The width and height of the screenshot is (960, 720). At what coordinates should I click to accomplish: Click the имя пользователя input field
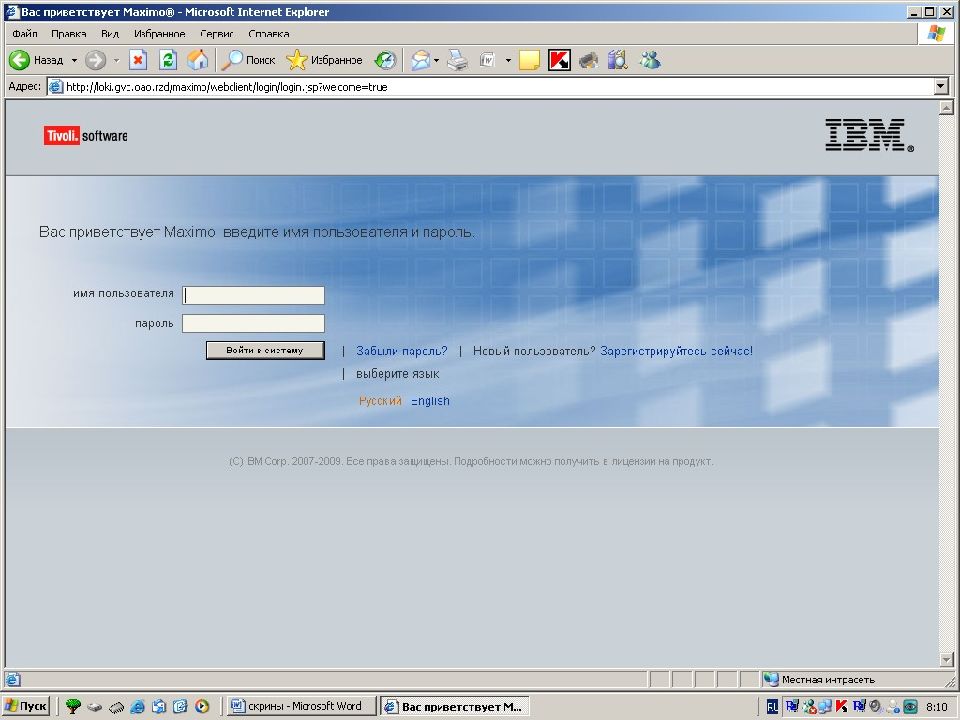(x=253, y=295)
